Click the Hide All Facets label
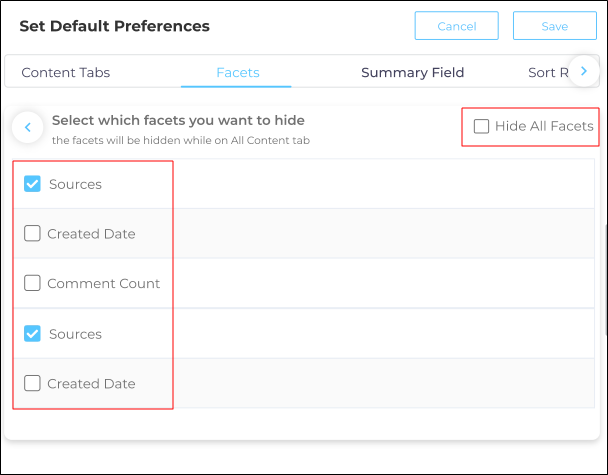This screenshot has width=608, height=475. 543,126
